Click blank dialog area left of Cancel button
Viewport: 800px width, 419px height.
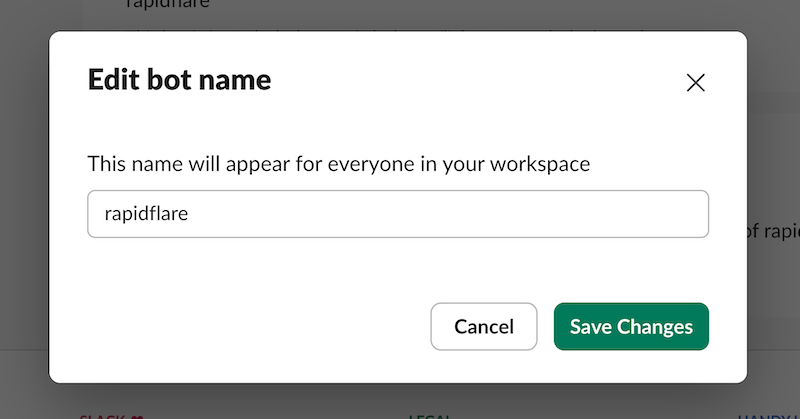pos(250,327)
